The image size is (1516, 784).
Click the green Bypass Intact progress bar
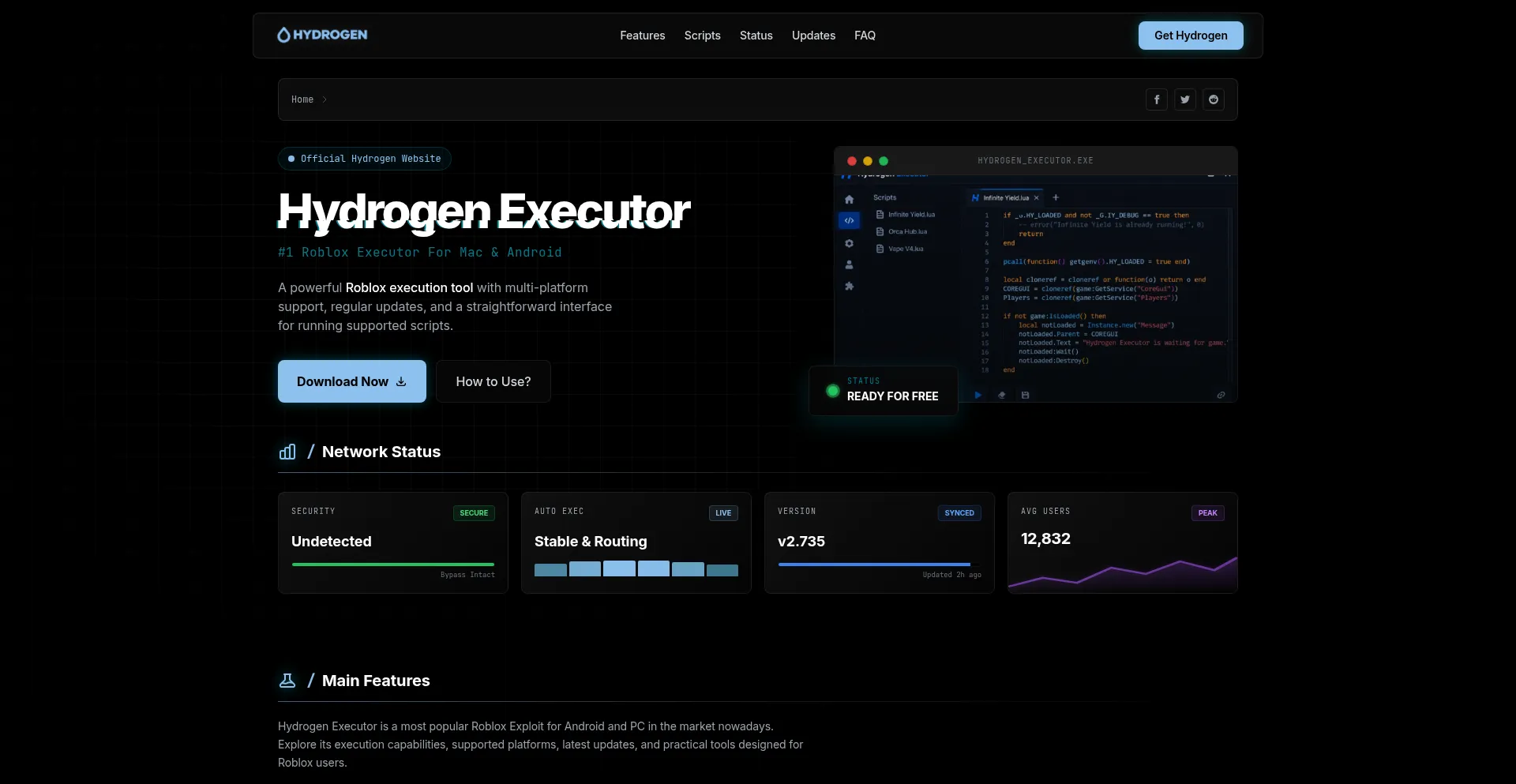pos(393,565)
